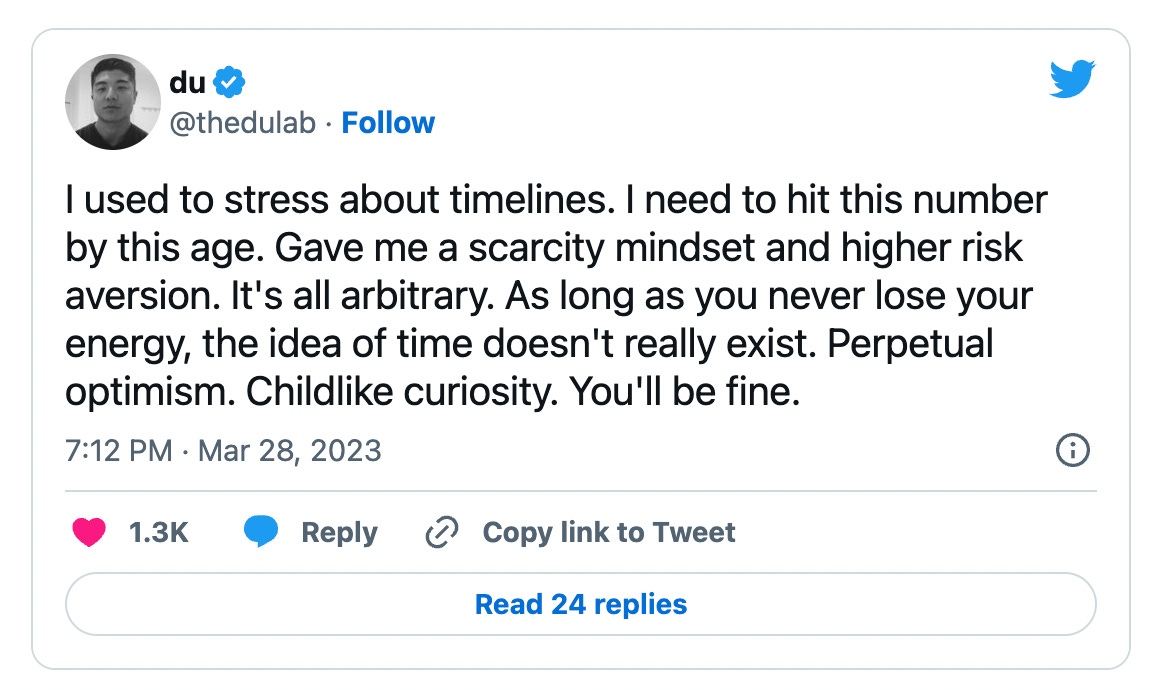Click the Reply text label

(339, 533)
